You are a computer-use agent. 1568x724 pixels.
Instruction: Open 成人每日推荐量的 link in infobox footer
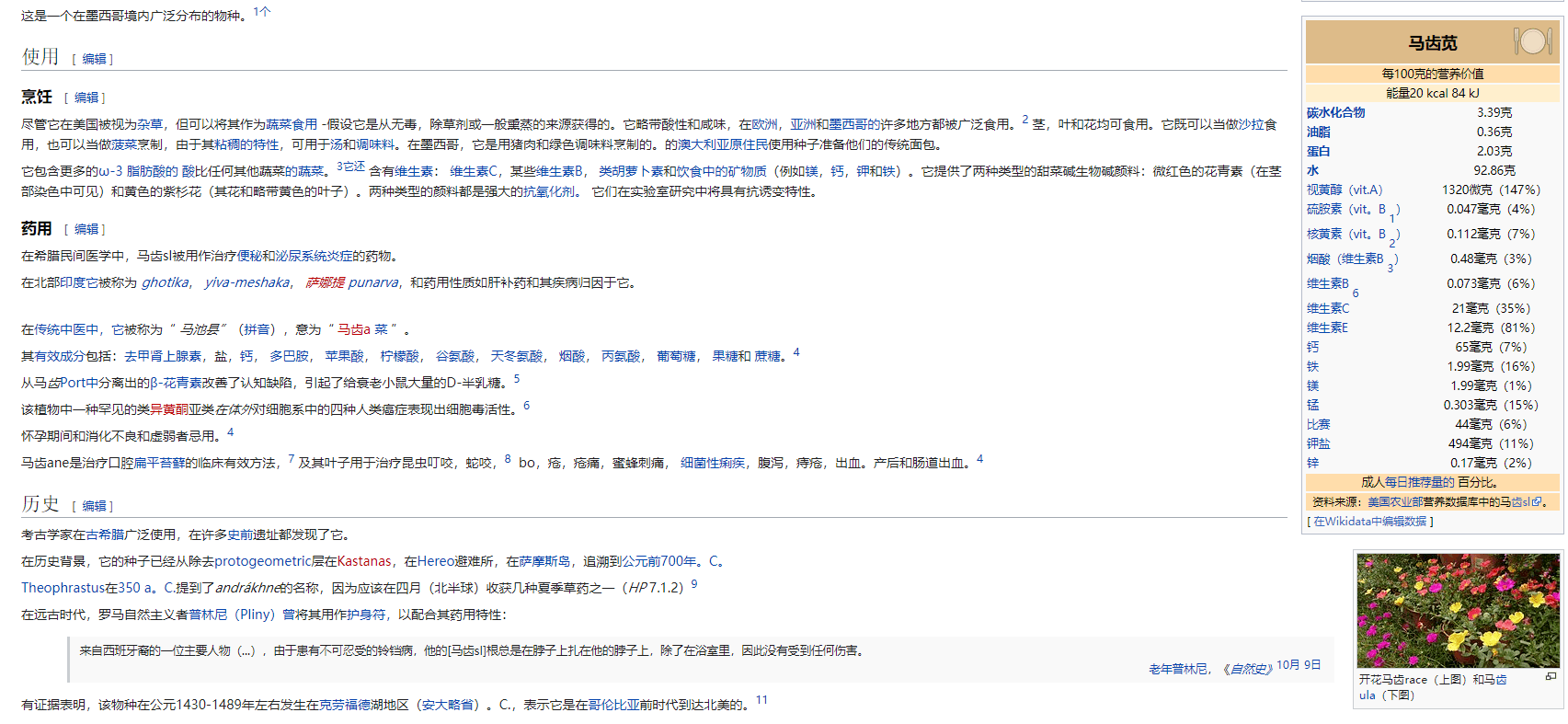pyautogui.click(x=1407, y=482)
